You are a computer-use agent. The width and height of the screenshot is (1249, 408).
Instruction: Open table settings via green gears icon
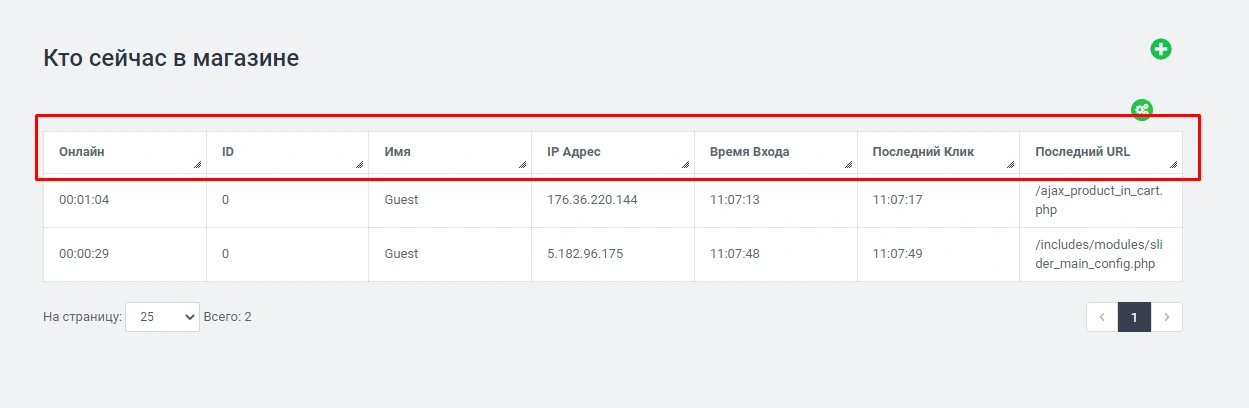pyautogui.click(x=1141, y=110)
